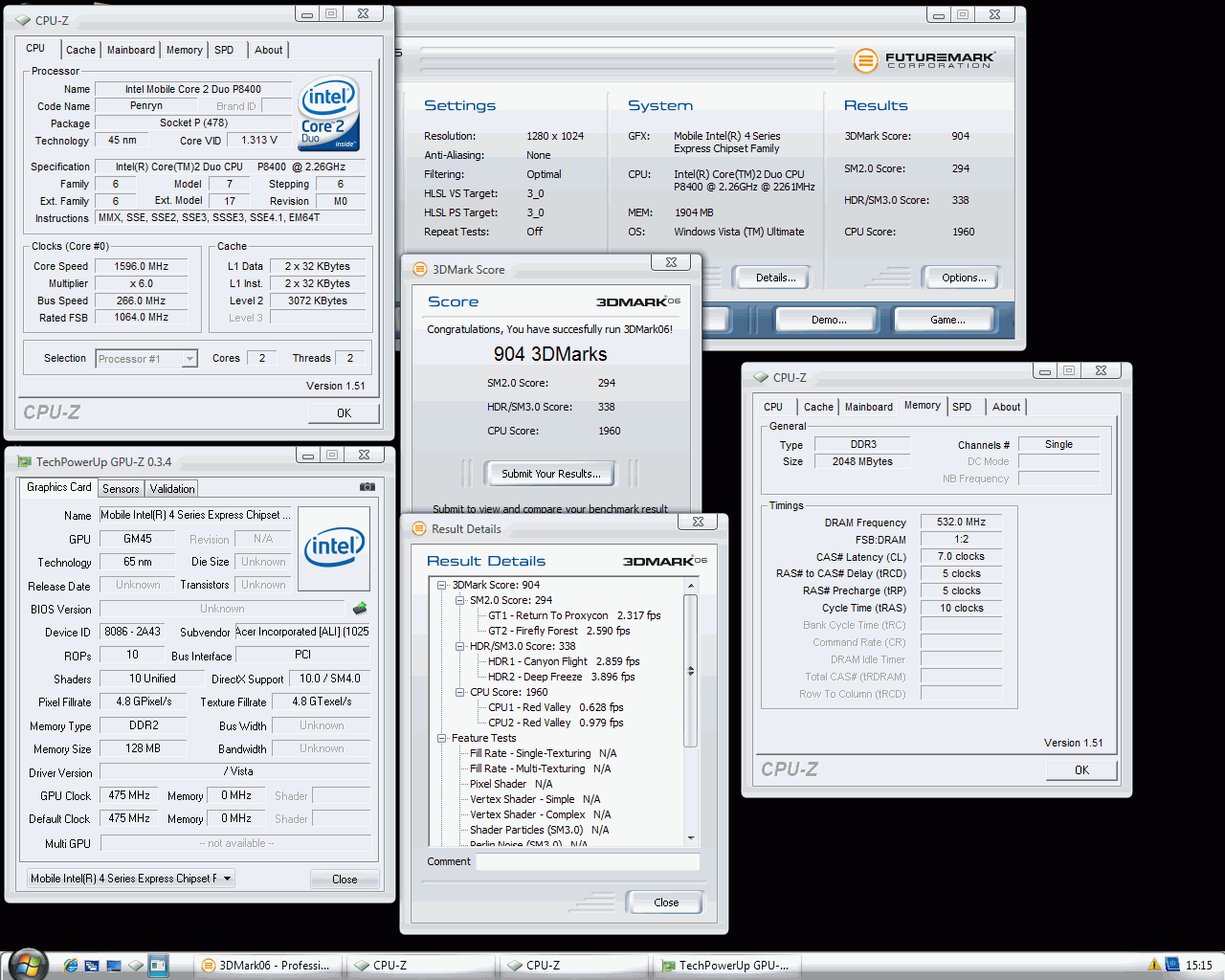Screen dimensions: 1225x980
Task: Click the Futuremark Corporation logo
Action: (924, 60)
